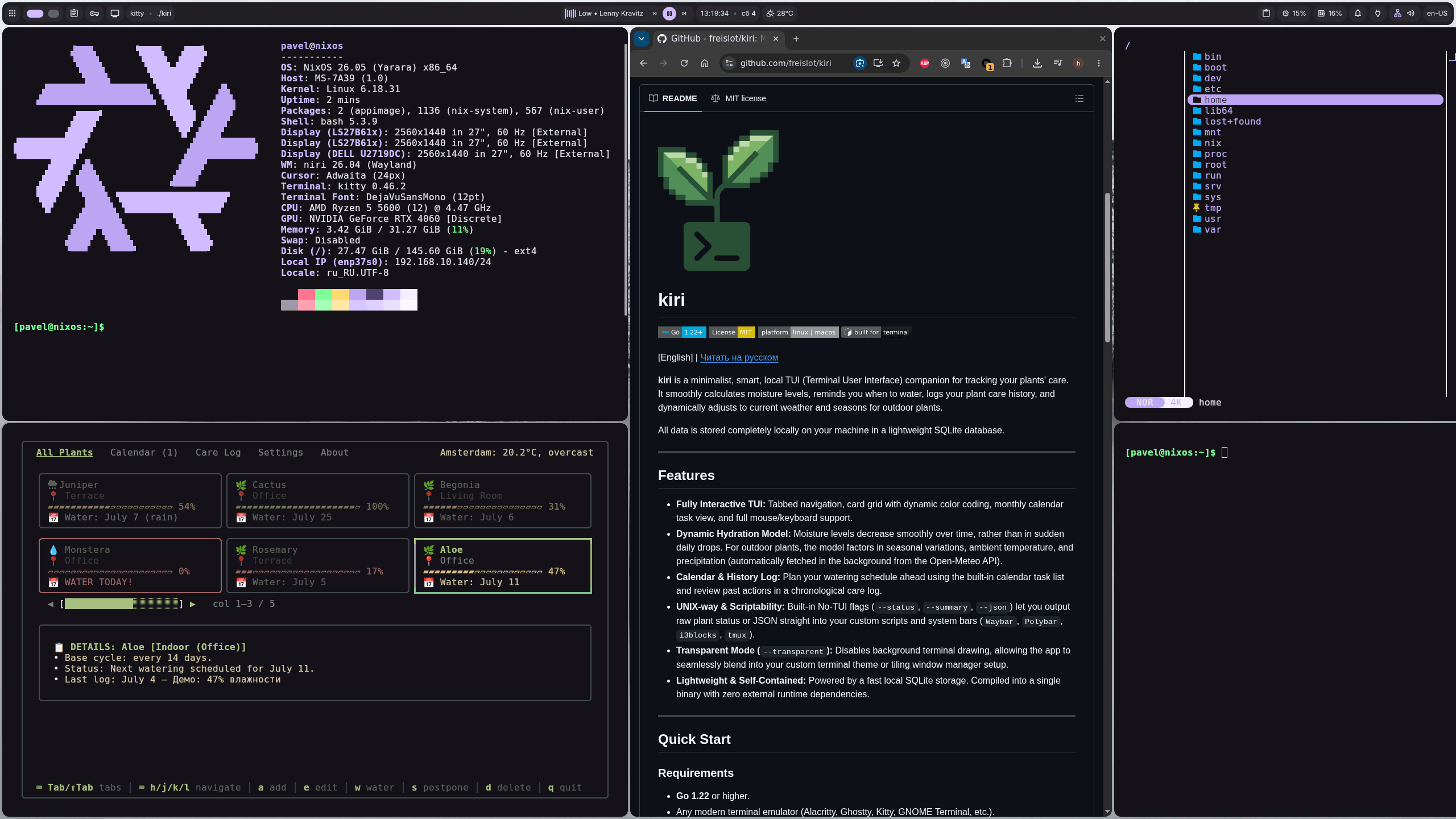Open the Settings tab in kiri TUI
Image resolution: width=1456 pixels, height=819 pixels.
[x=280, y=452]
